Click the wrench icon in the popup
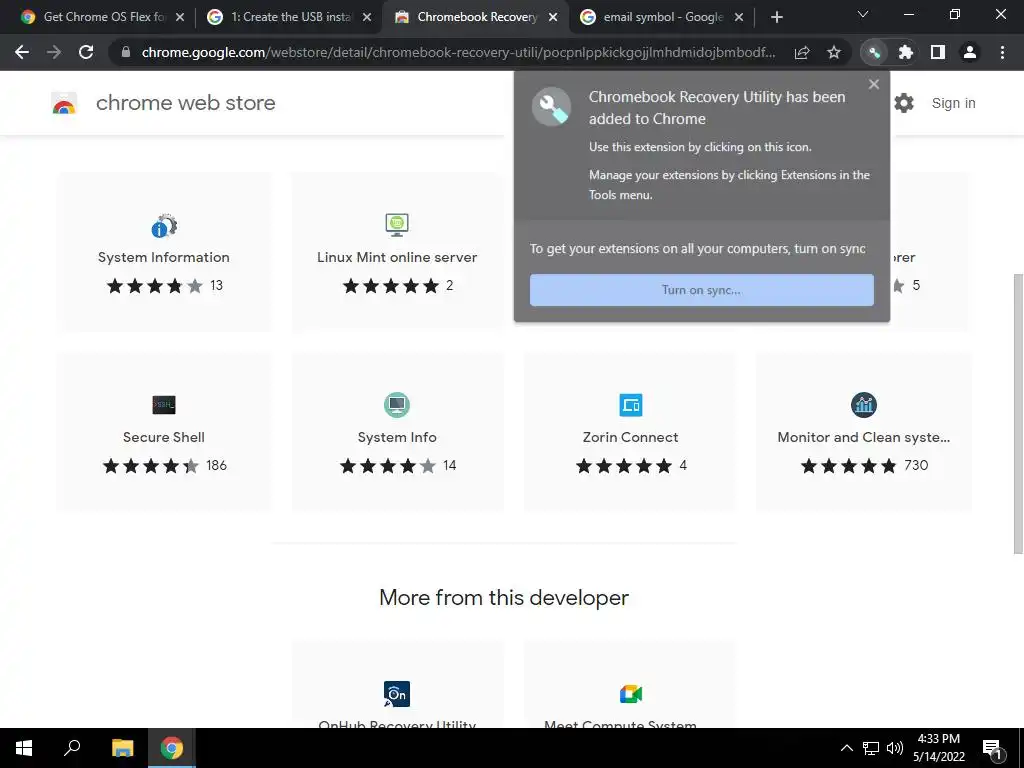Image resolution: width=1024 pixels, height=768 pixels. click(x=551, y=107)
